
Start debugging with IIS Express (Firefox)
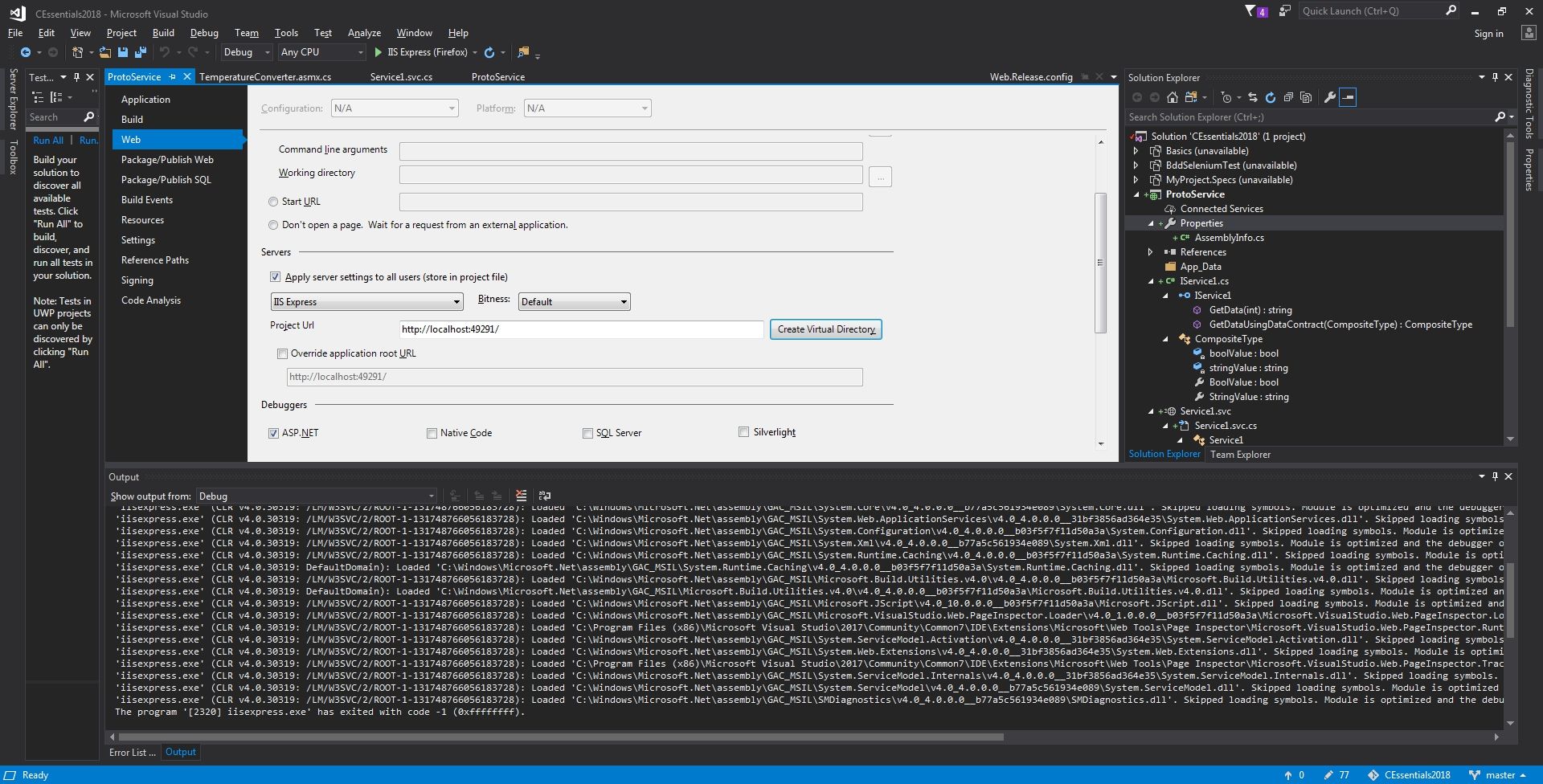[420, 52]
